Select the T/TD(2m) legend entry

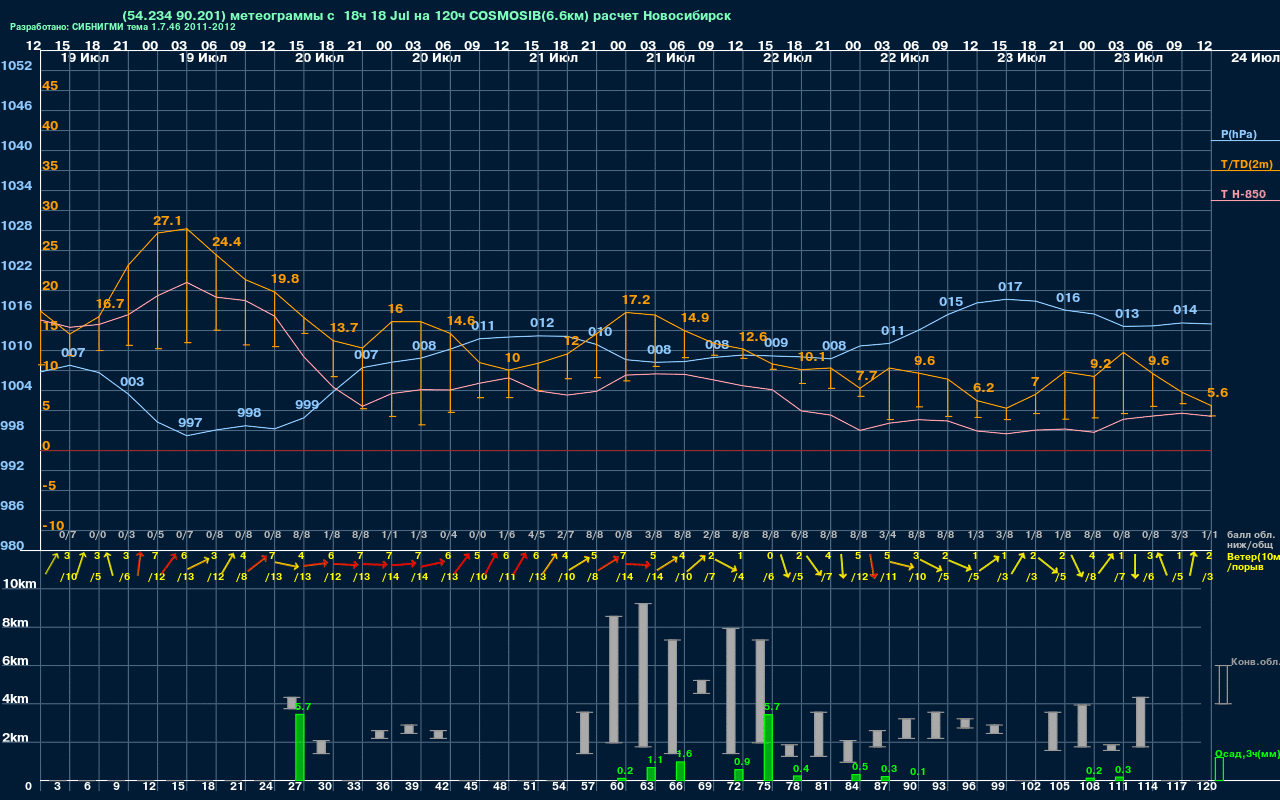coord(1247,164)
